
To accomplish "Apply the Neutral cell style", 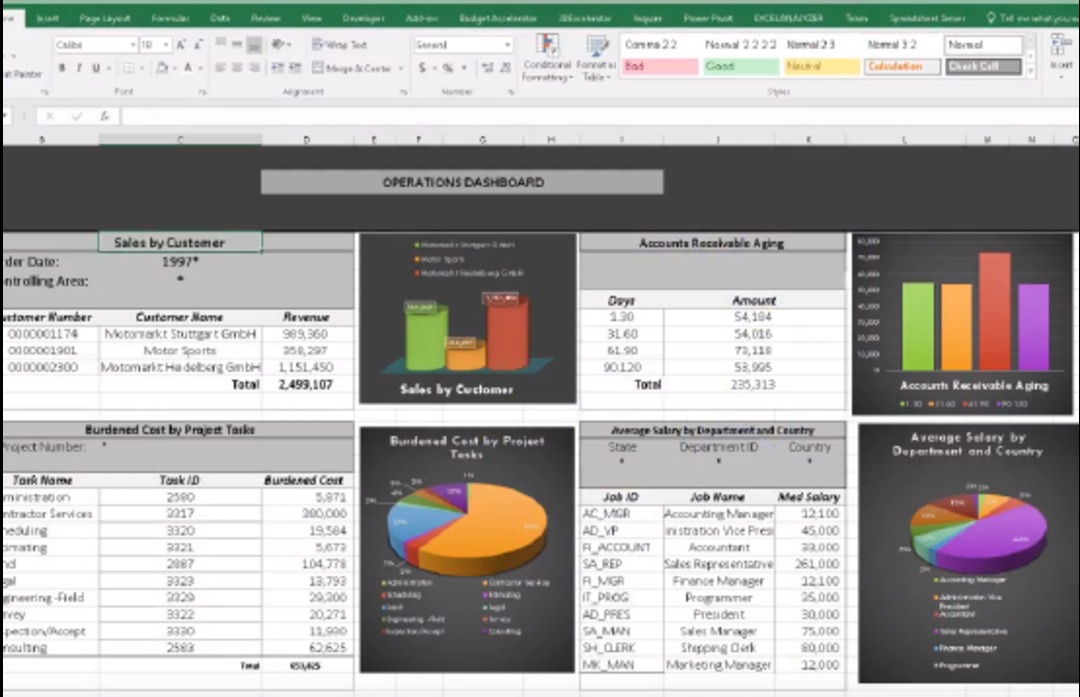I will (821, 66).
